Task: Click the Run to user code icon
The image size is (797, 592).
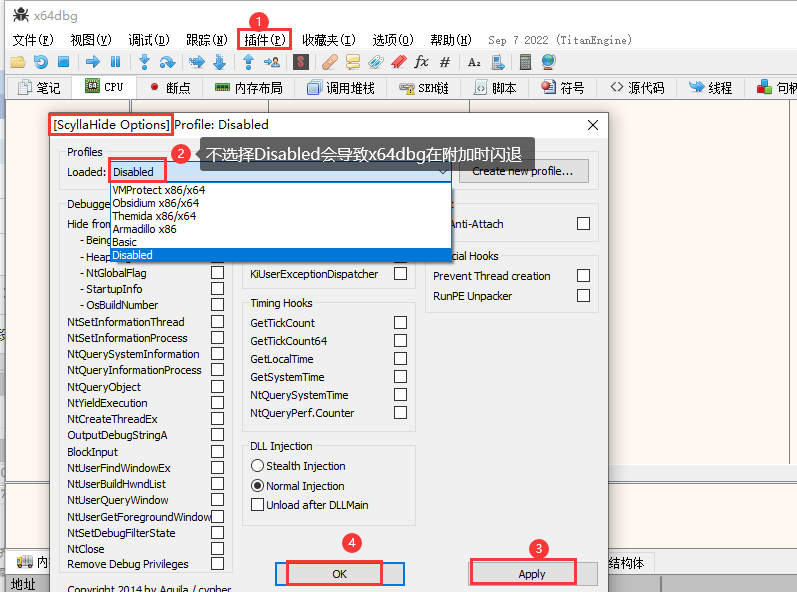Action: pyautogui.click(x=272, y=62)
